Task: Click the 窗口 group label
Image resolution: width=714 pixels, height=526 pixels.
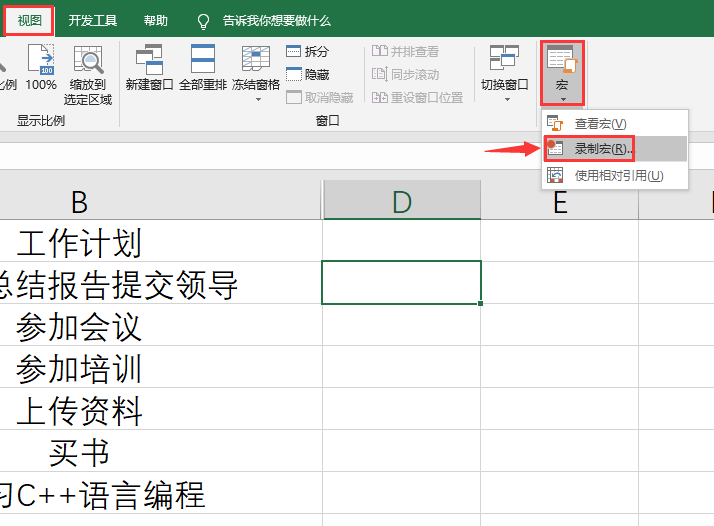Action: [328, 121]
